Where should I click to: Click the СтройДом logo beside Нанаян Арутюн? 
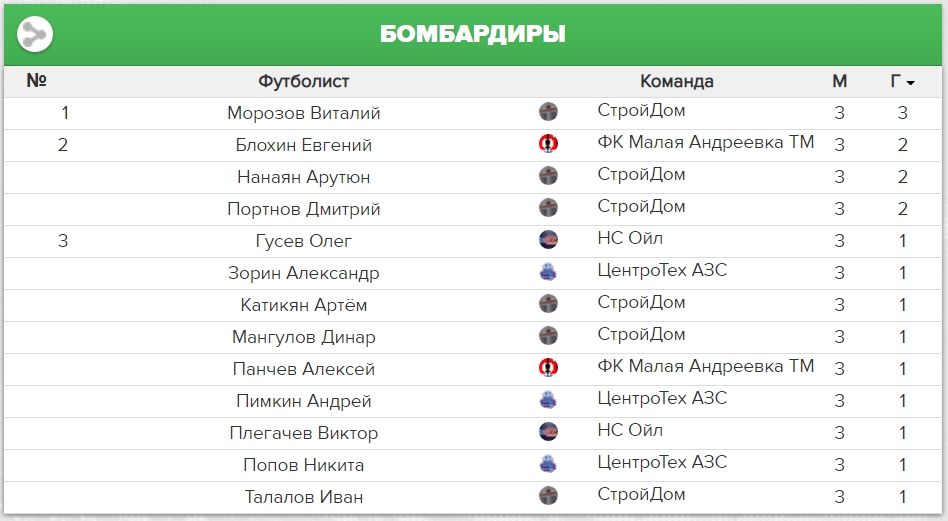[x=548, y=176]
